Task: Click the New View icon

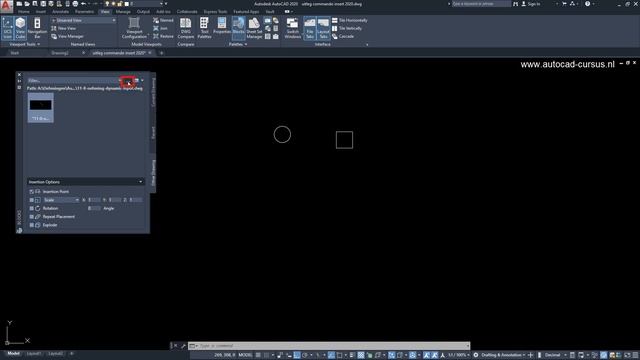Action: point(54,28)
